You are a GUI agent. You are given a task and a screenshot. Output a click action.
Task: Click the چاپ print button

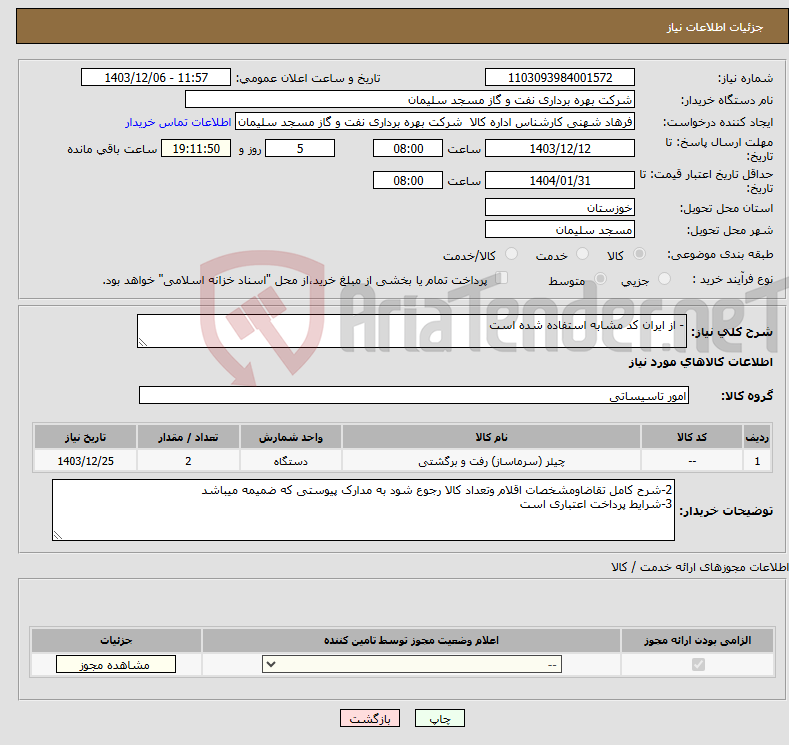pos(440,718)
